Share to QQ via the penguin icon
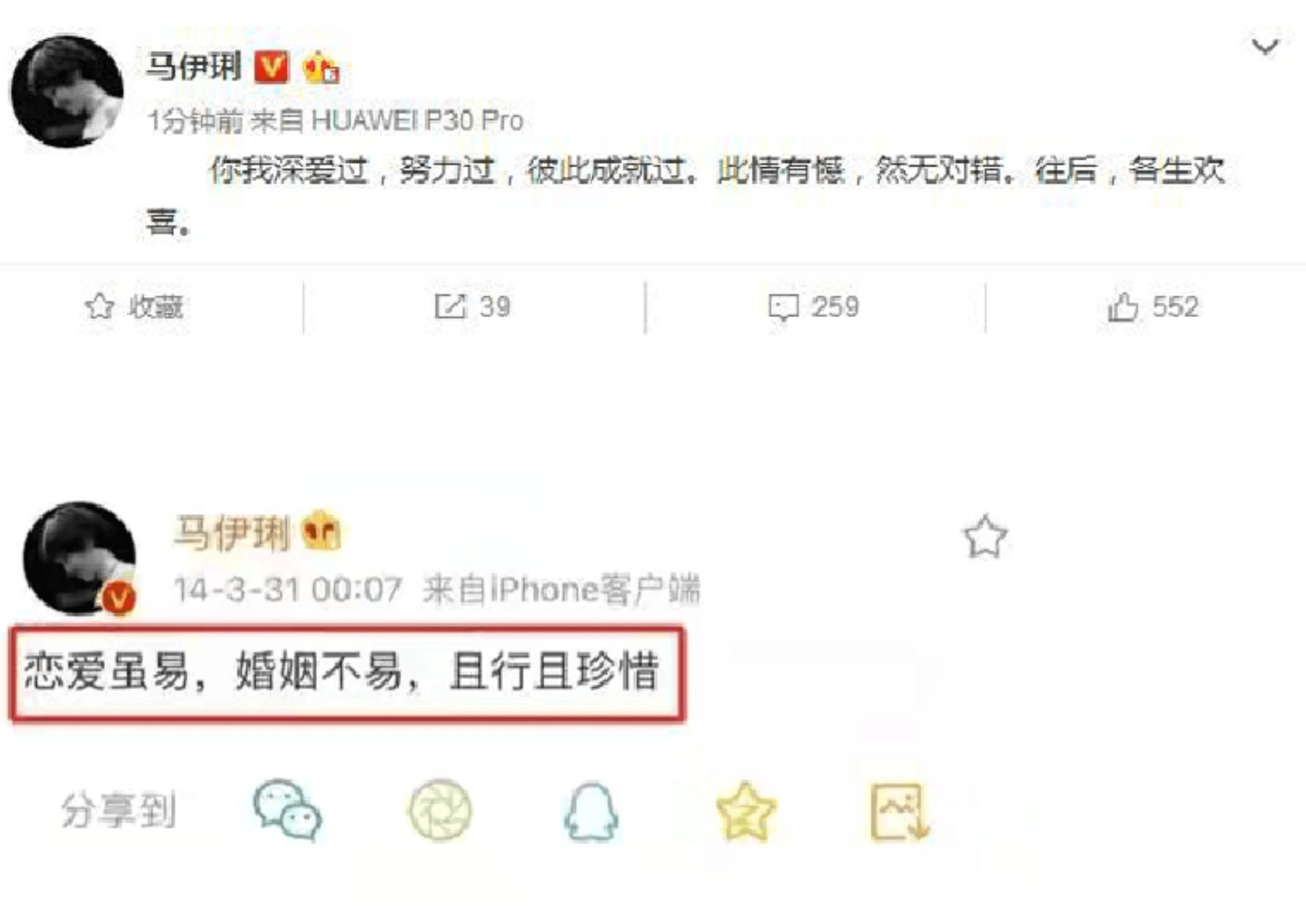1306x924 pixels. click(x=591, y=811)
